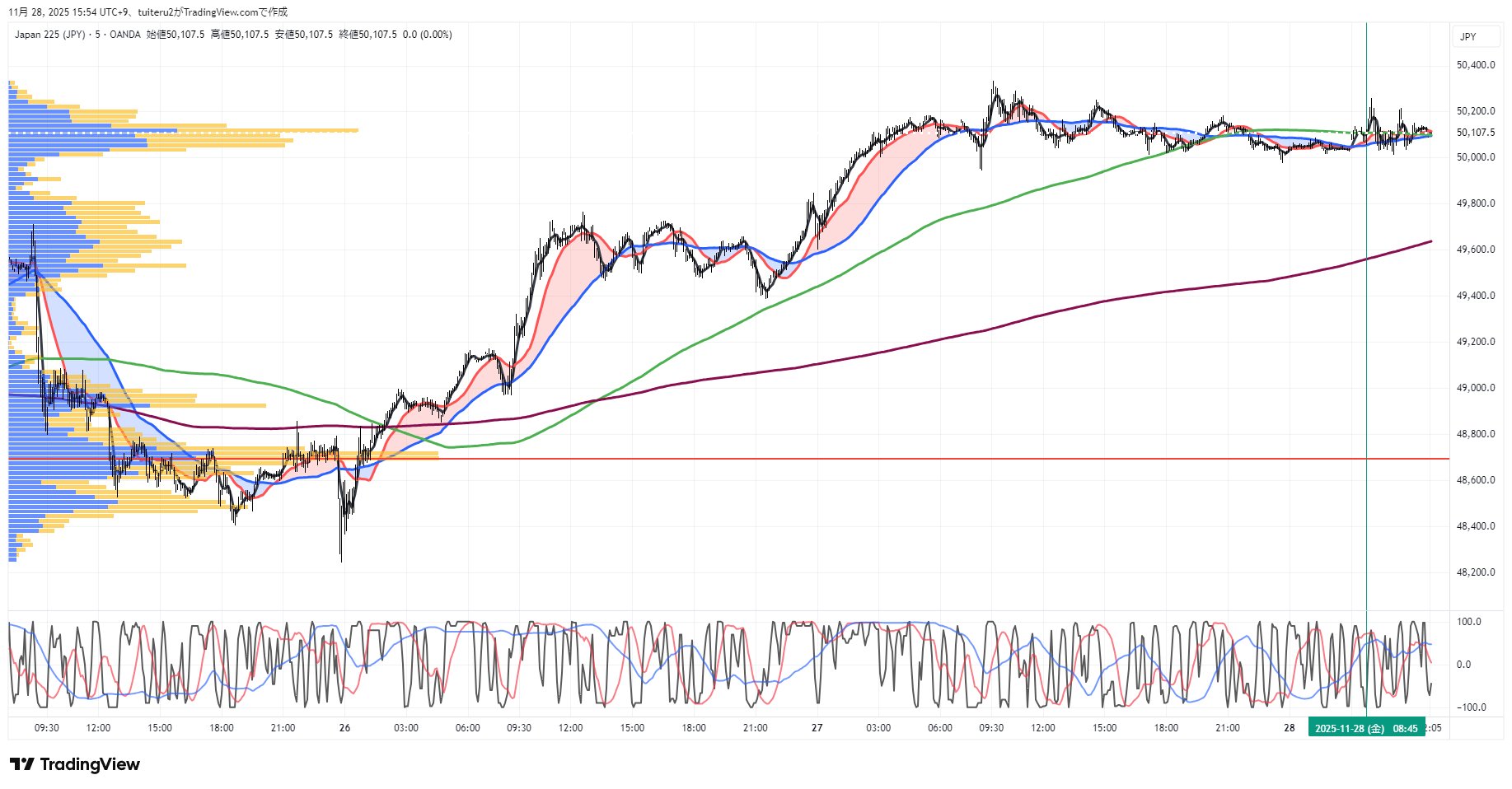Click the 高値 high value in legend
Image resolution: width=1512 pixels, height=789 pixels.
[x=239, y=35]
